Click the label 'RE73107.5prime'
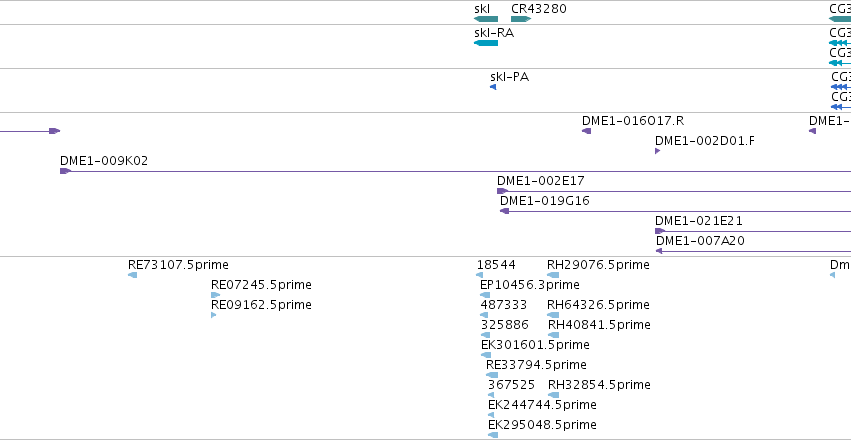This screenshot has height=440, width=851. pos(178,265)
